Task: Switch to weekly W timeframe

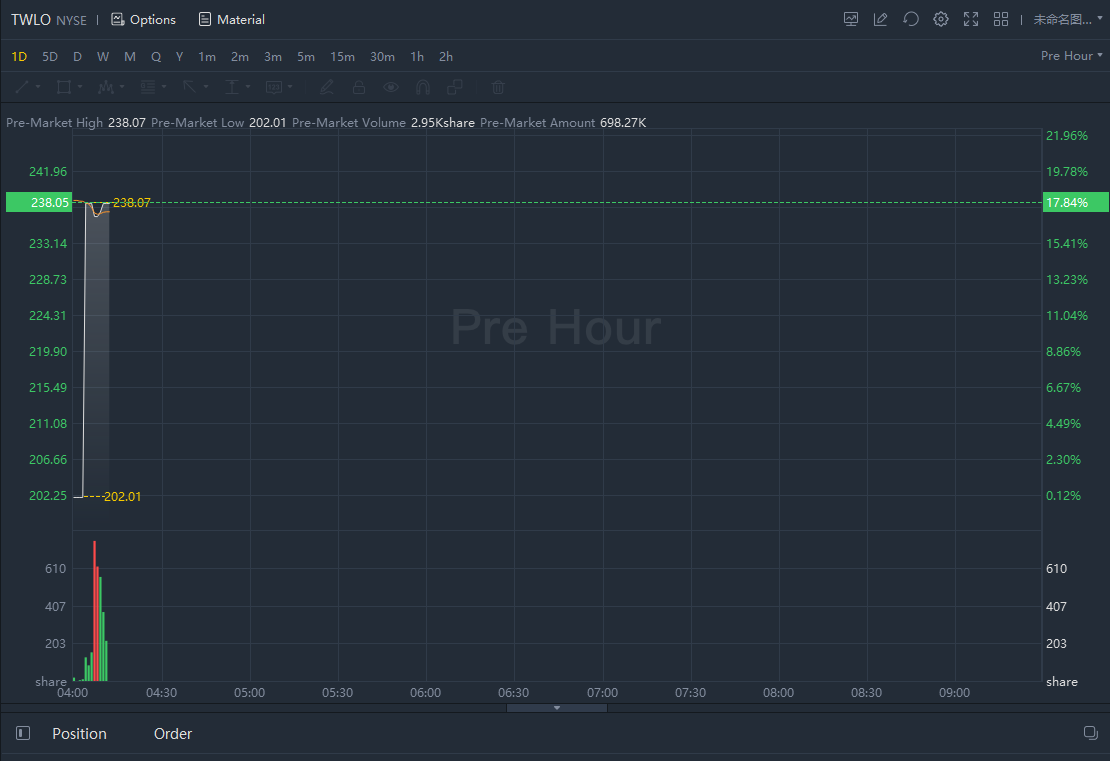Action: coord(103,57)
